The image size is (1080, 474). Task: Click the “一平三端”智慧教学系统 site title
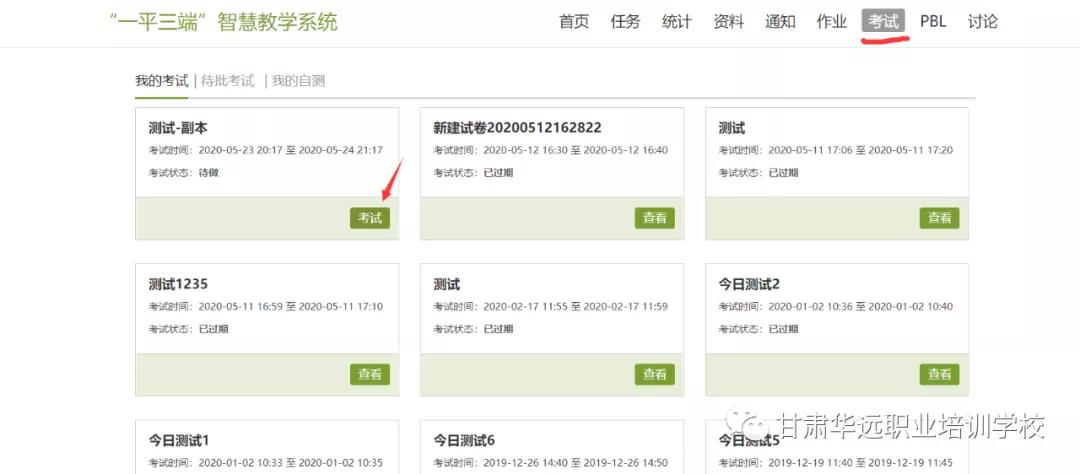224,22
